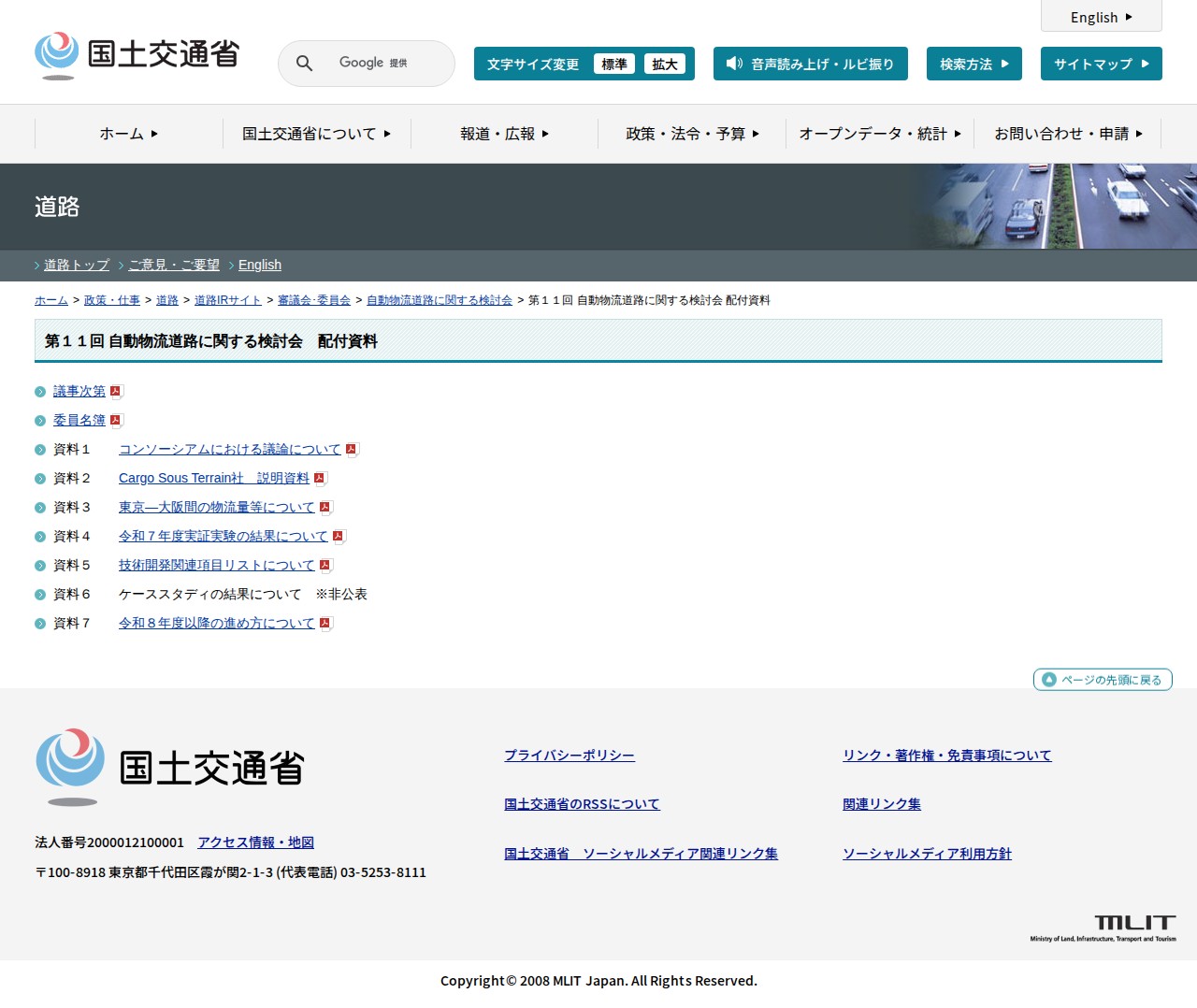Switch language using English button at top
The width and height of the screenshot is (1197, 1008).
tap(1102, 17)
